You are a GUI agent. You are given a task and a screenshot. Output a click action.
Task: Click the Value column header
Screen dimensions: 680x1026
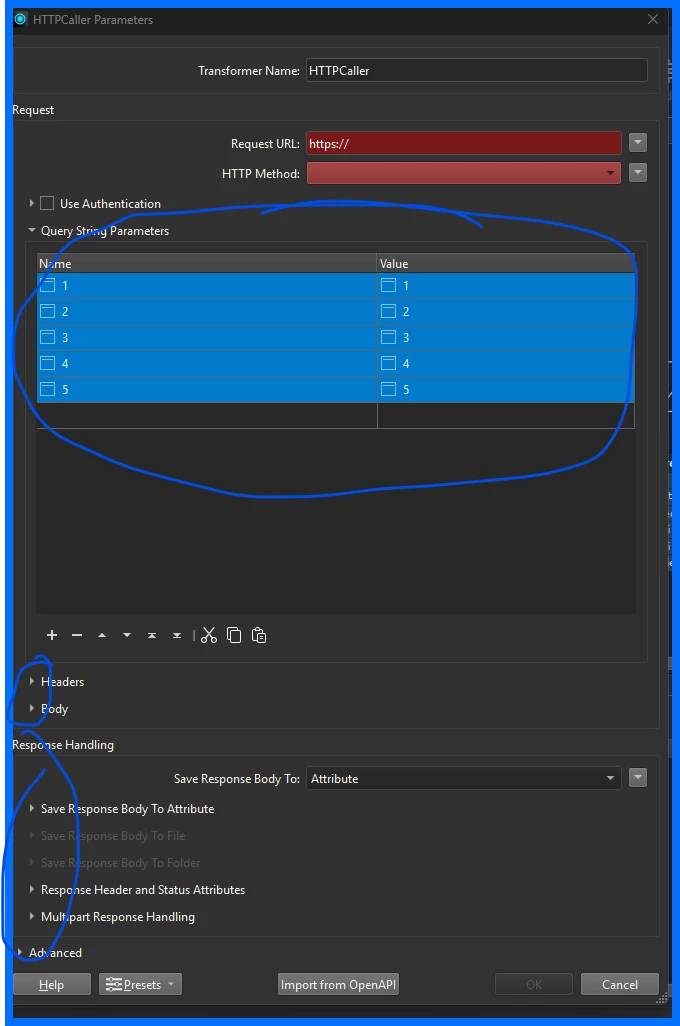pyautogui.click(x=506, y=263)
